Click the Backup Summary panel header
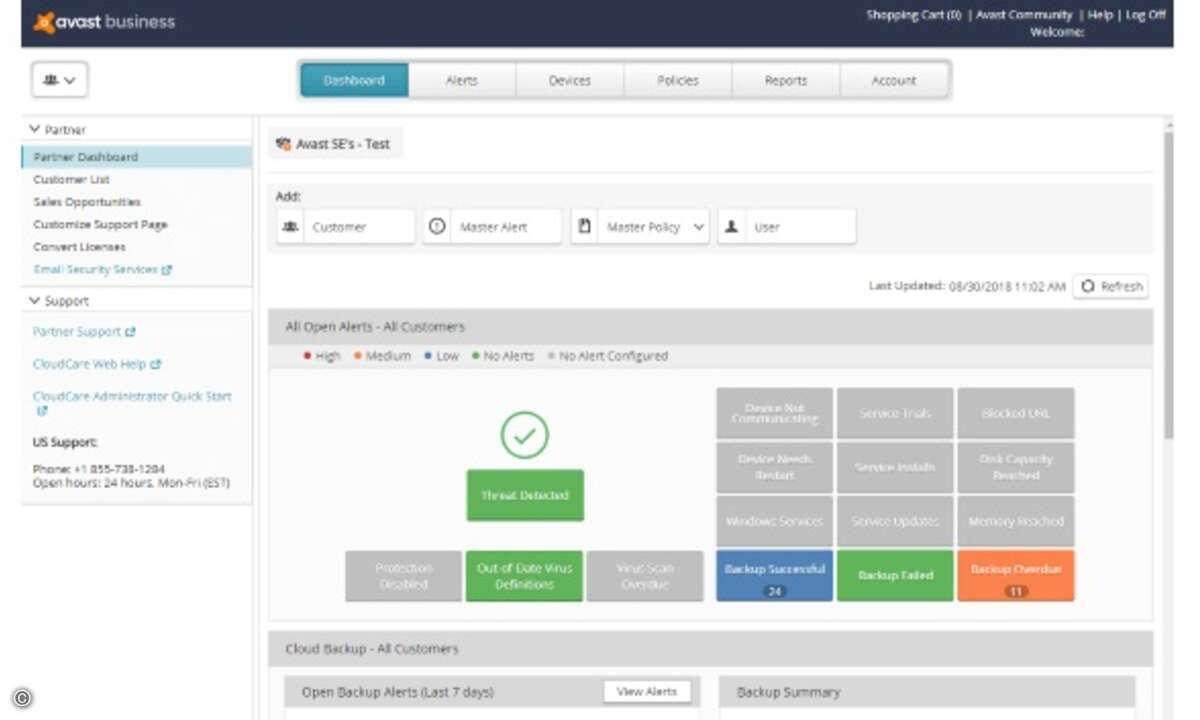Image resolution: width=1200 pixels, height=720 pixels. click(x=927, y=692)
